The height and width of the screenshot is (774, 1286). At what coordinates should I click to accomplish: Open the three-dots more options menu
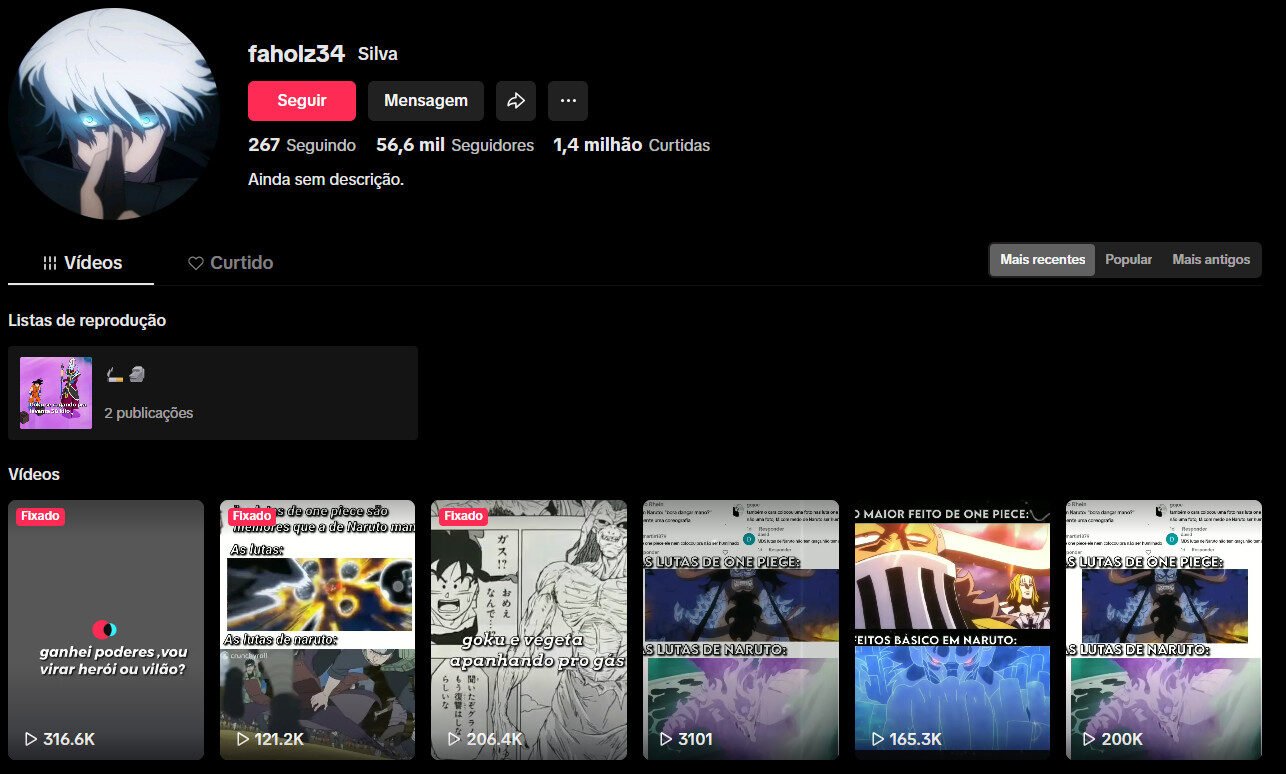(x=568, y=101)
